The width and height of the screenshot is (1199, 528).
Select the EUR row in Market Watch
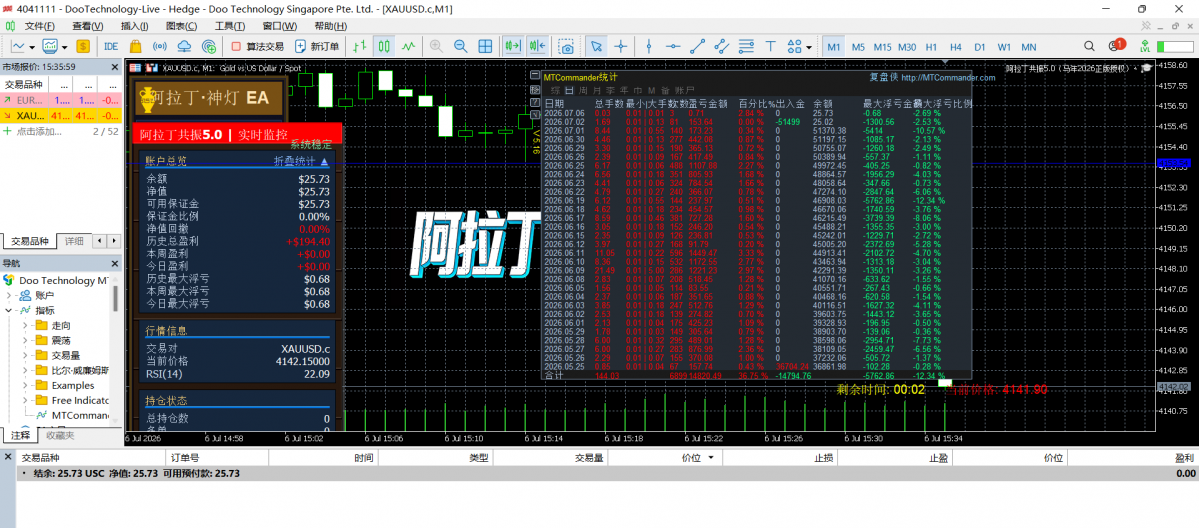point(61,100)
